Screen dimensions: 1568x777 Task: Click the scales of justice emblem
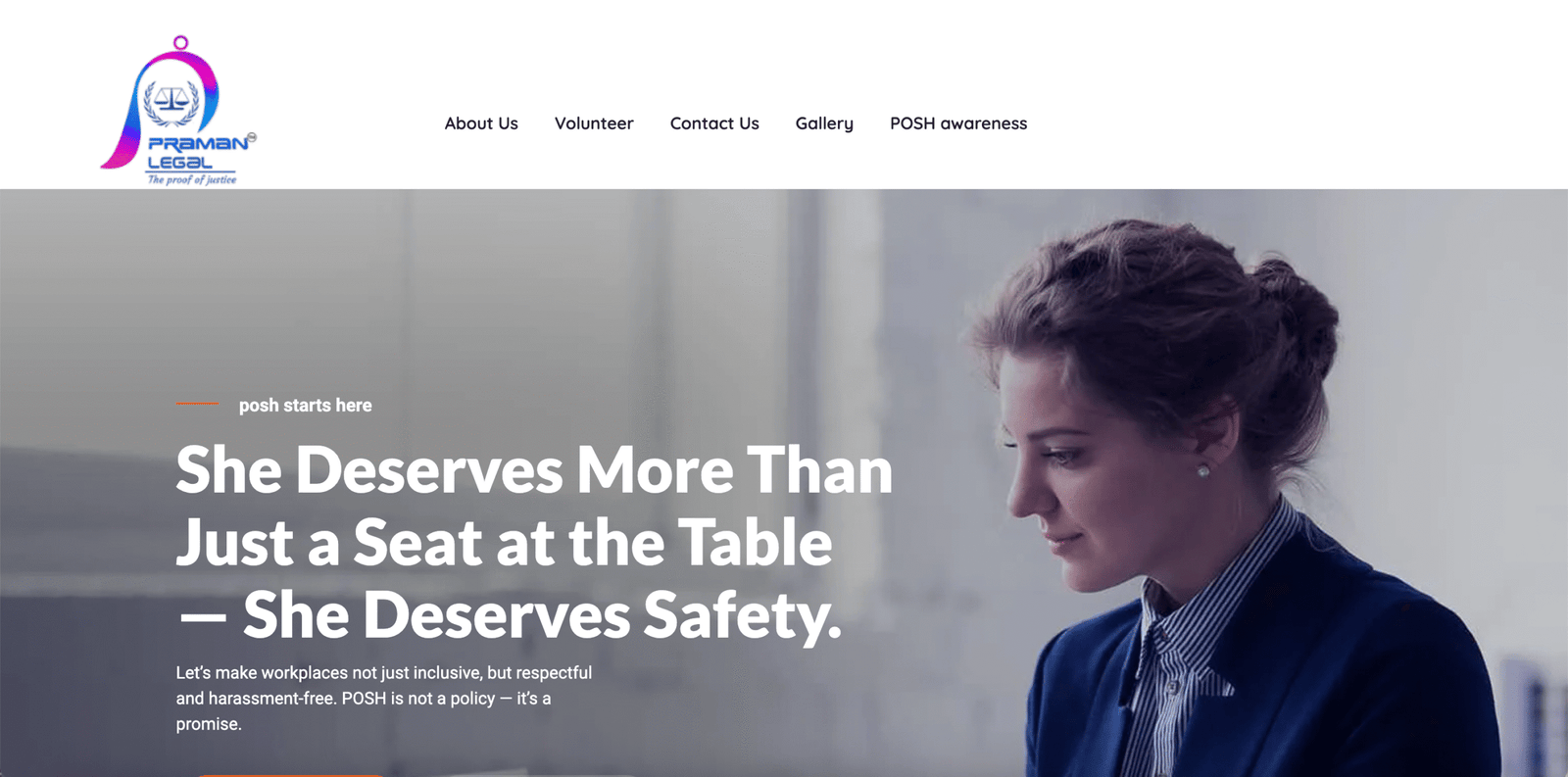click(171, 101)
